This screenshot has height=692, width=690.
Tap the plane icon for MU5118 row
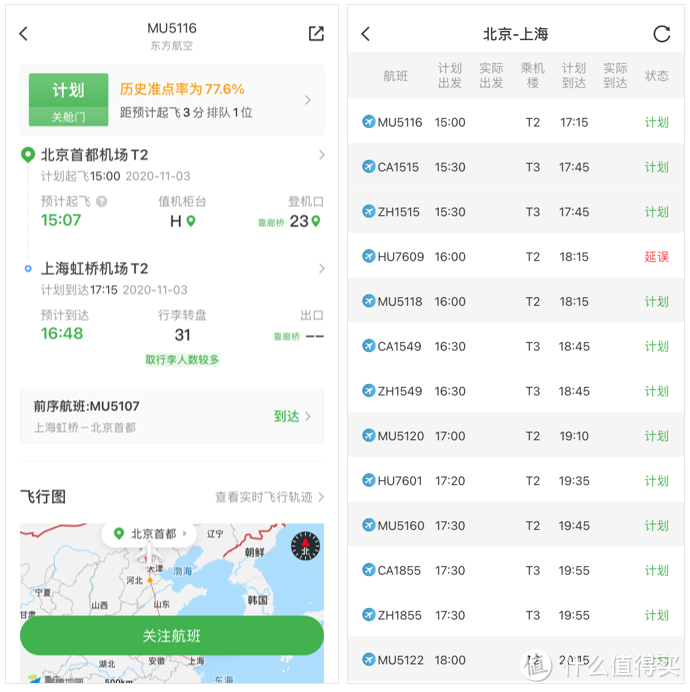[x=368, y=301]
